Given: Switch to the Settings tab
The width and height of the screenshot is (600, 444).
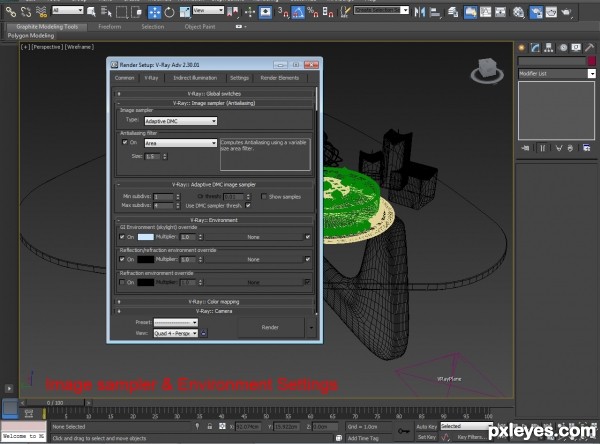Looking at the screenshot, I should pyautogui.click(x=239, y=78).
